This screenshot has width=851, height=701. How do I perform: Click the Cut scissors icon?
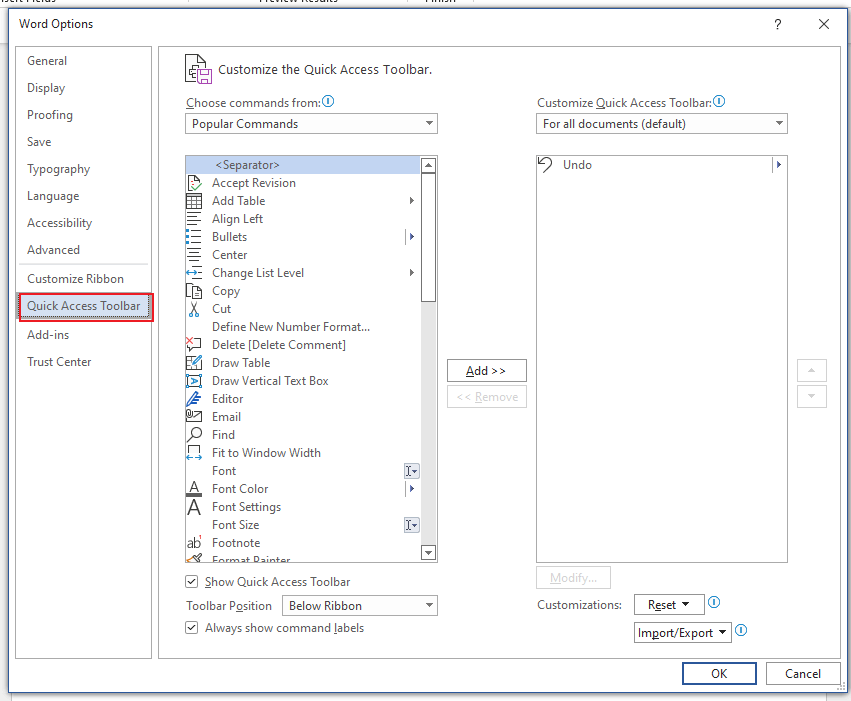pos(194,309)
